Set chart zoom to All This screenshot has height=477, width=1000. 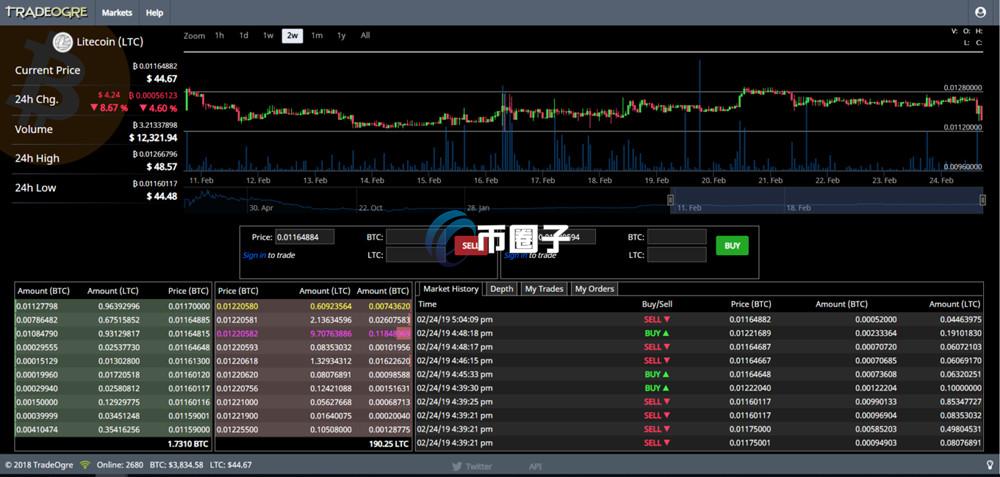pos(365,36)
